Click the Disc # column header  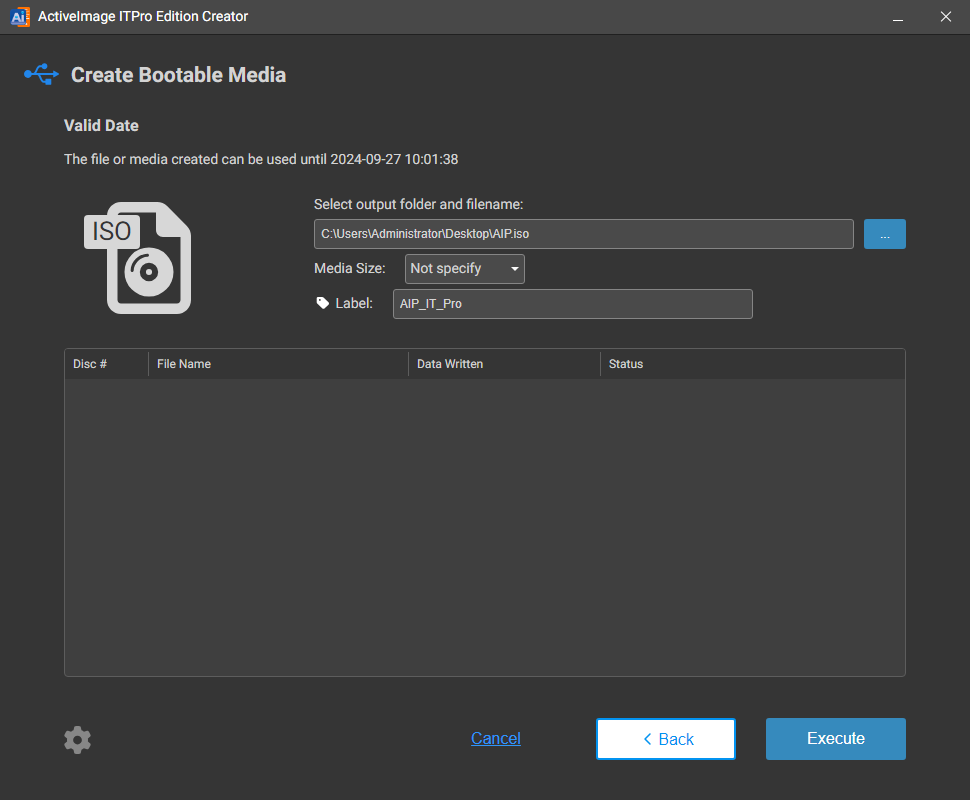pos(91,364)
